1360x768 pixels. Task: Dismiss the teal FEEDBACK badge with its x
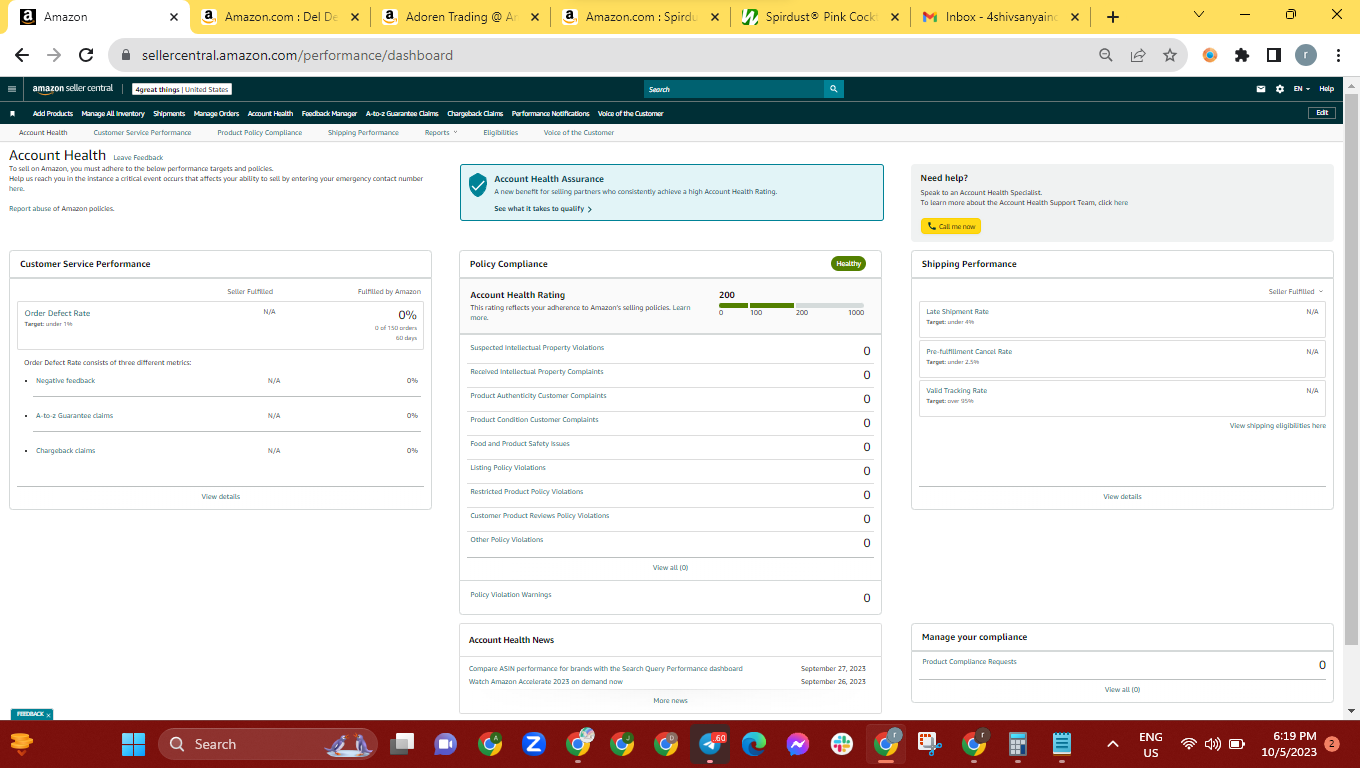[x=48, y=715]
